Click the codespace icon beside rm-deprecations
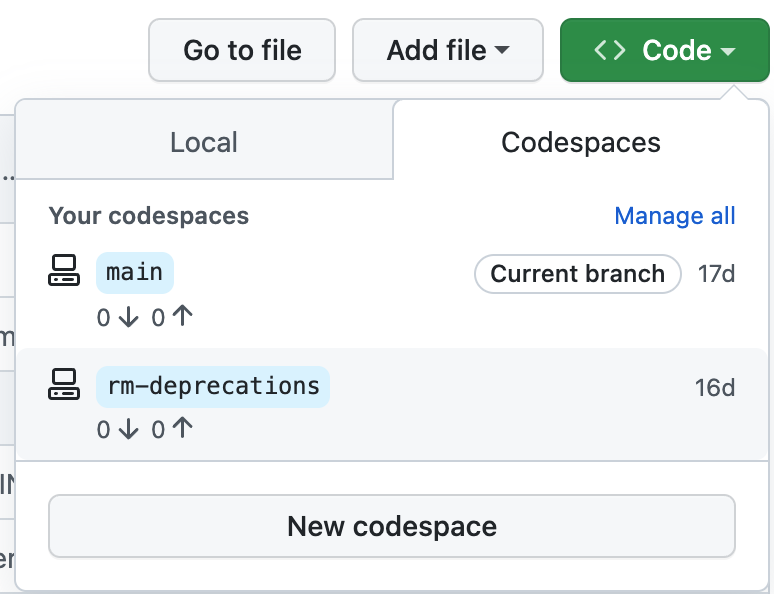This screenshot has height=594, width=774. [64, 384]
